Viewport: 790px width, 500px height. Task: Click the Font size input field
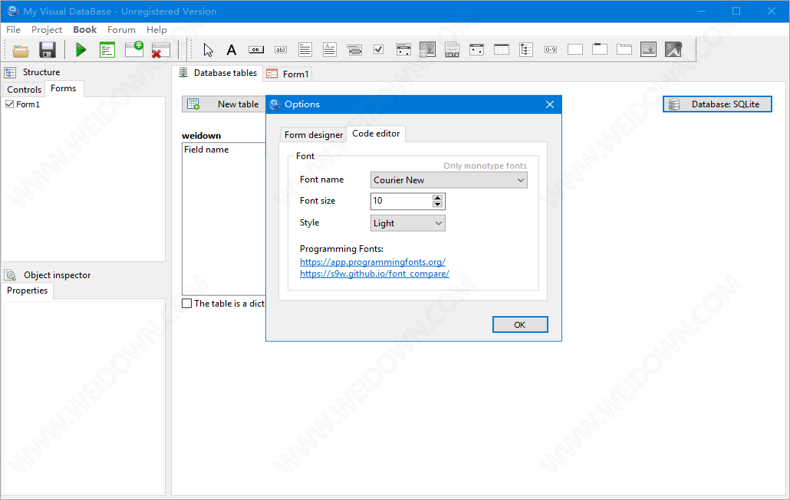tap(401, 201)
